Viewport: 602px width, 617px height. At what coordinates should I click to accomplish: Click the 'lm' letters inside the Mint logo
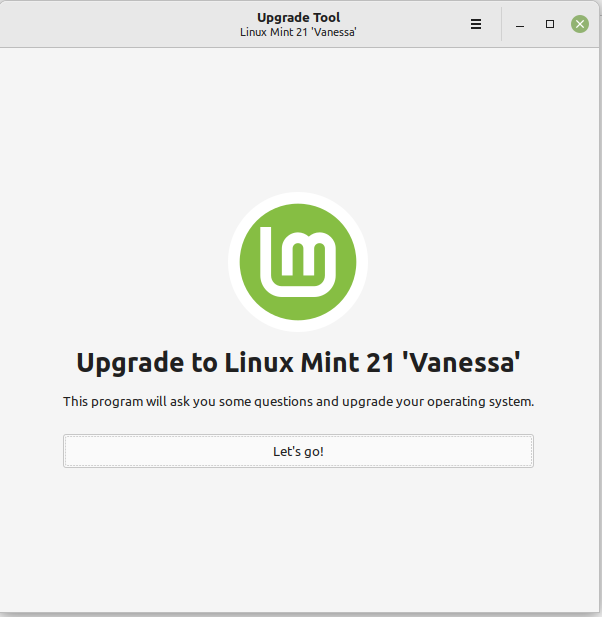click(x=298, y=261)
